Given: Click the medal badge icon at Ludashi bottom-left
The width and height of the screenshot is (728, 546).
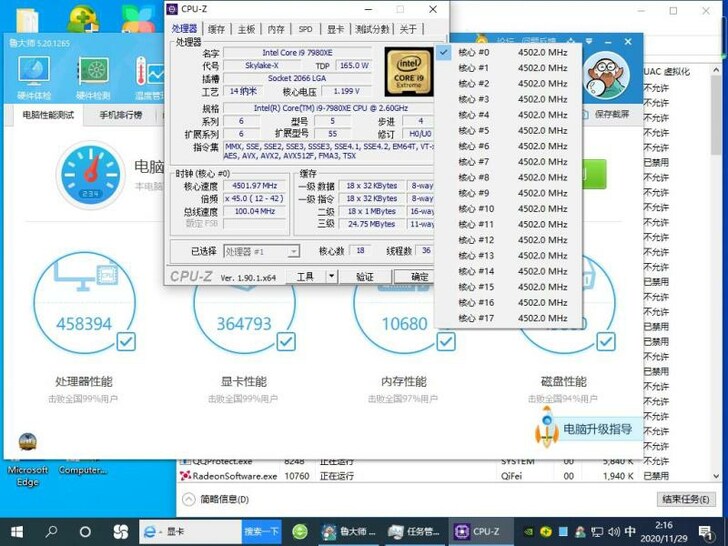Looking at the screenshot, I should coord(28,441).
